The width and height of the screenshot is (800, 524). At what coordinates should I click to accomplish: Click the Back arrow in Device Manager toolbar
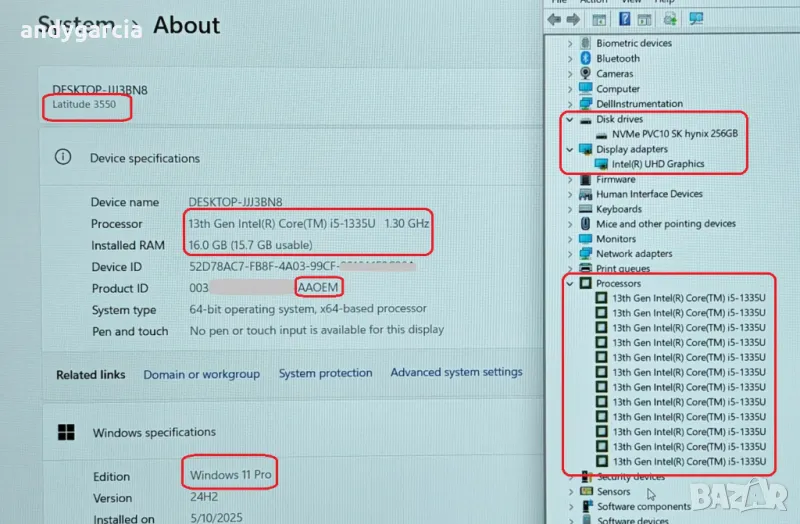(556, 19)
